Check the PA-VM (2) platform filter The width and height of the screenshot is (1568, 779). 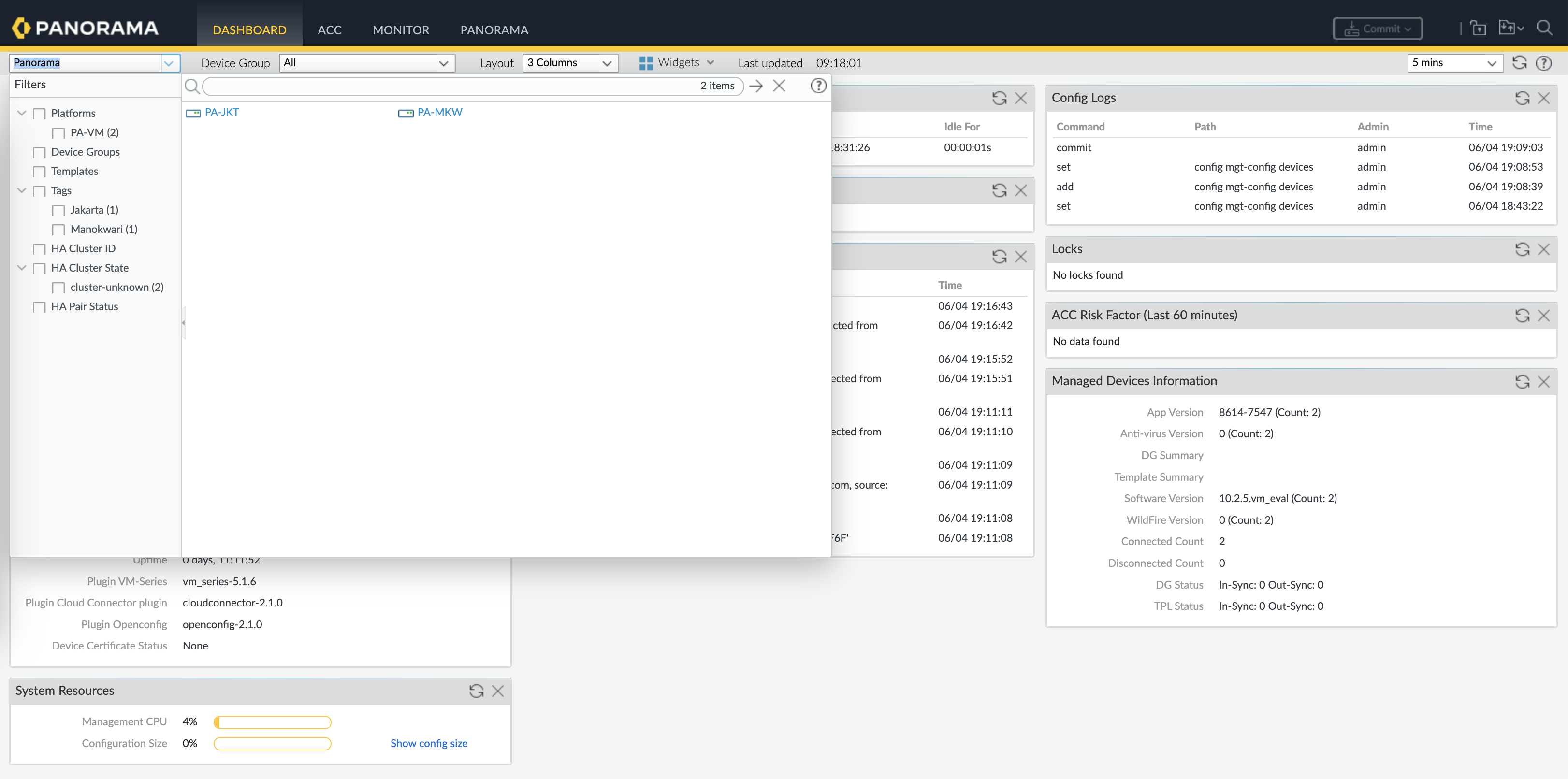point(59,133)
